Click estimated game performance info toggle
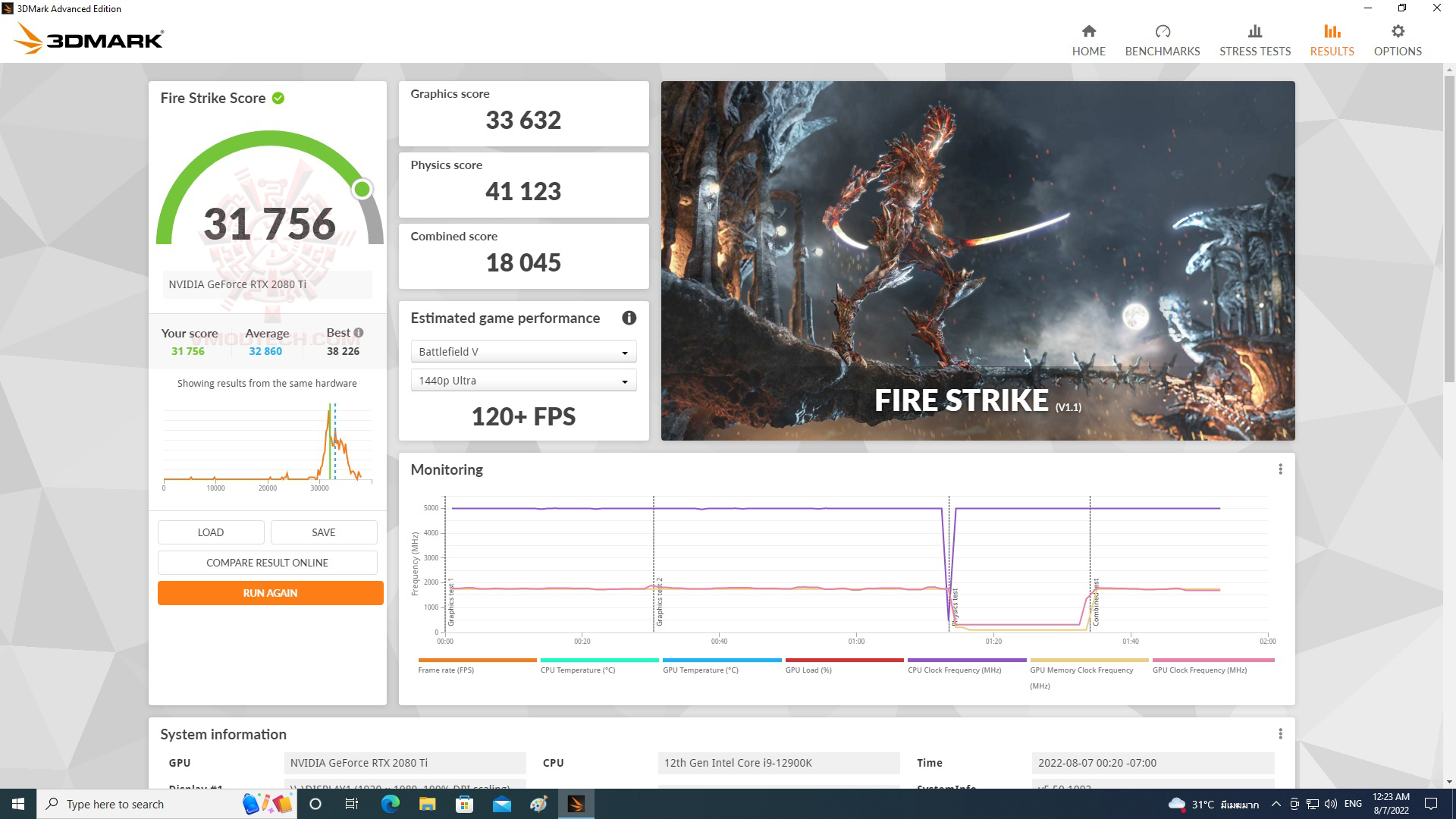 coord(629,318)
